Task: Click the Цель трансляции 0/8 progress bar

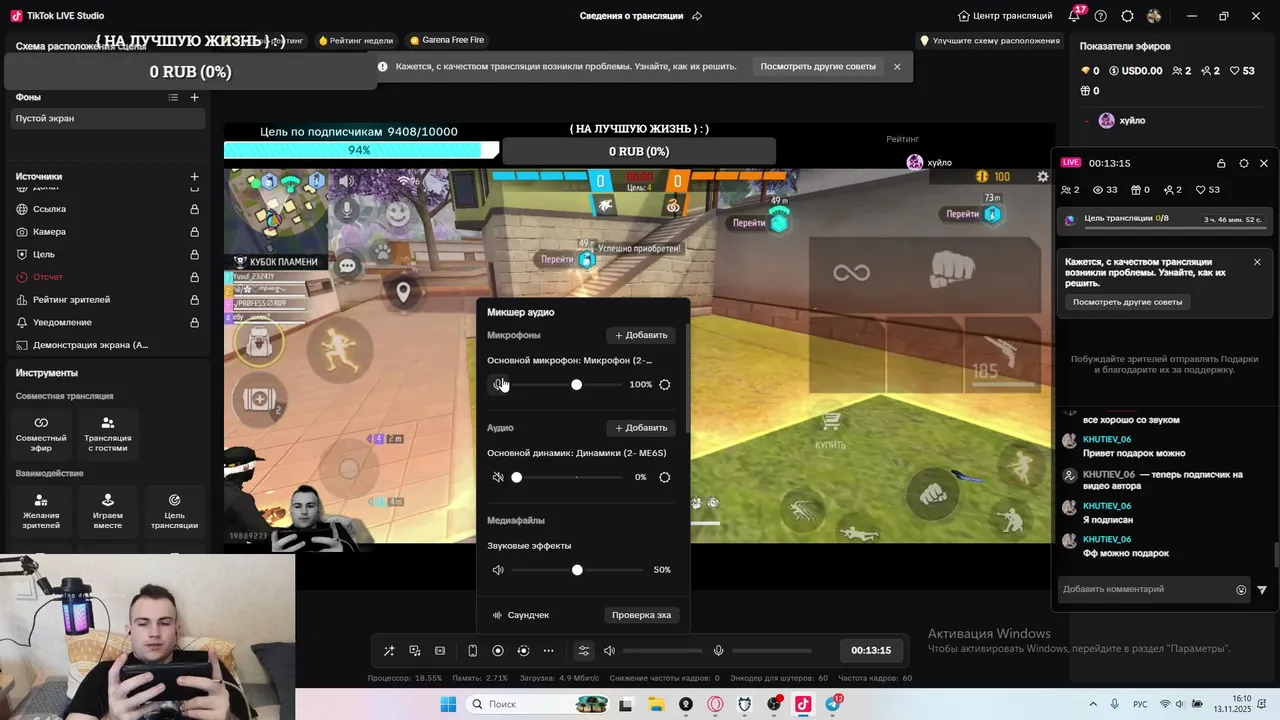Action: pos(1166,219)
